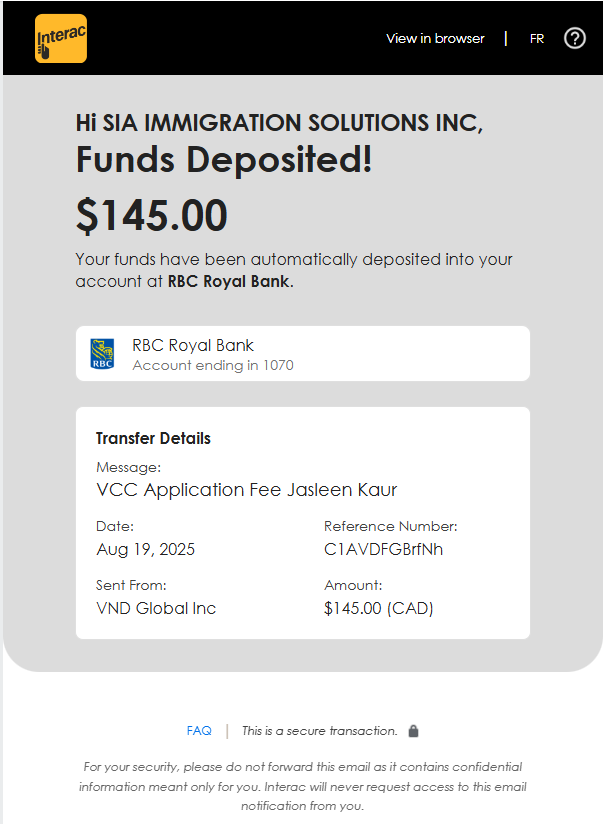Click reference number C1AVDFGBrfNh
The height and width of the screenshot is (824, 603).
[x=383, y=549]
